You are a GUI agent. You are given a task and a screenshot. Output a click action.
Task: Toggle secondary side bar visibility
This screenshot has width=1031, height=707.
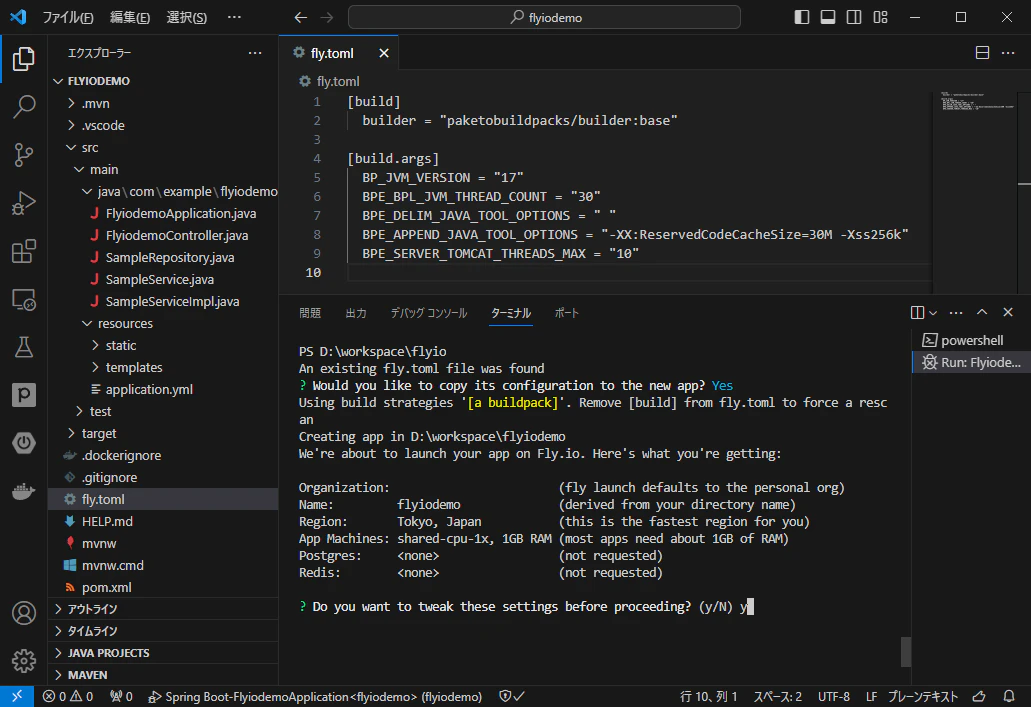click(854, 17)
